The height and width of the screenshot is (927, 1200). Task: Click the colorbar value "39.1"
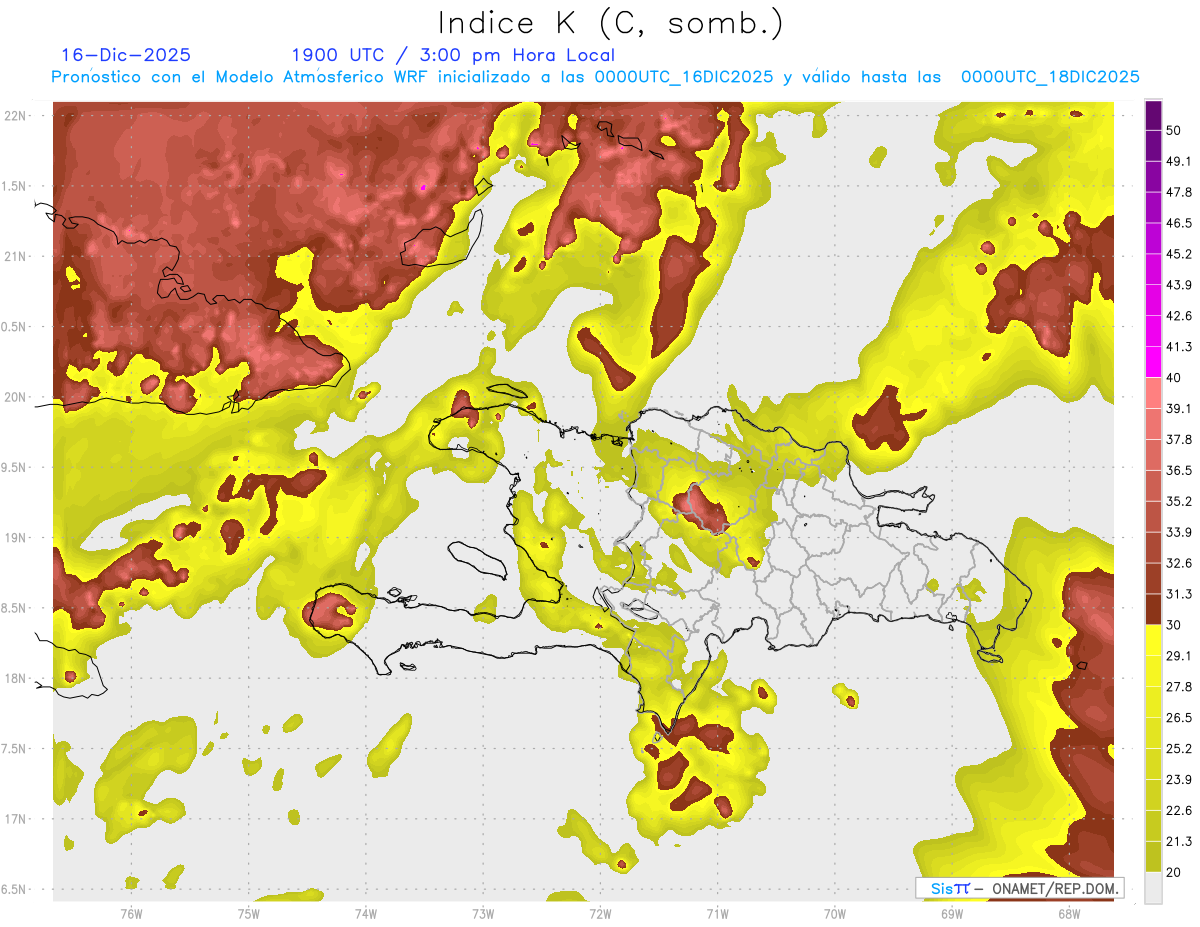[1178, 408]
